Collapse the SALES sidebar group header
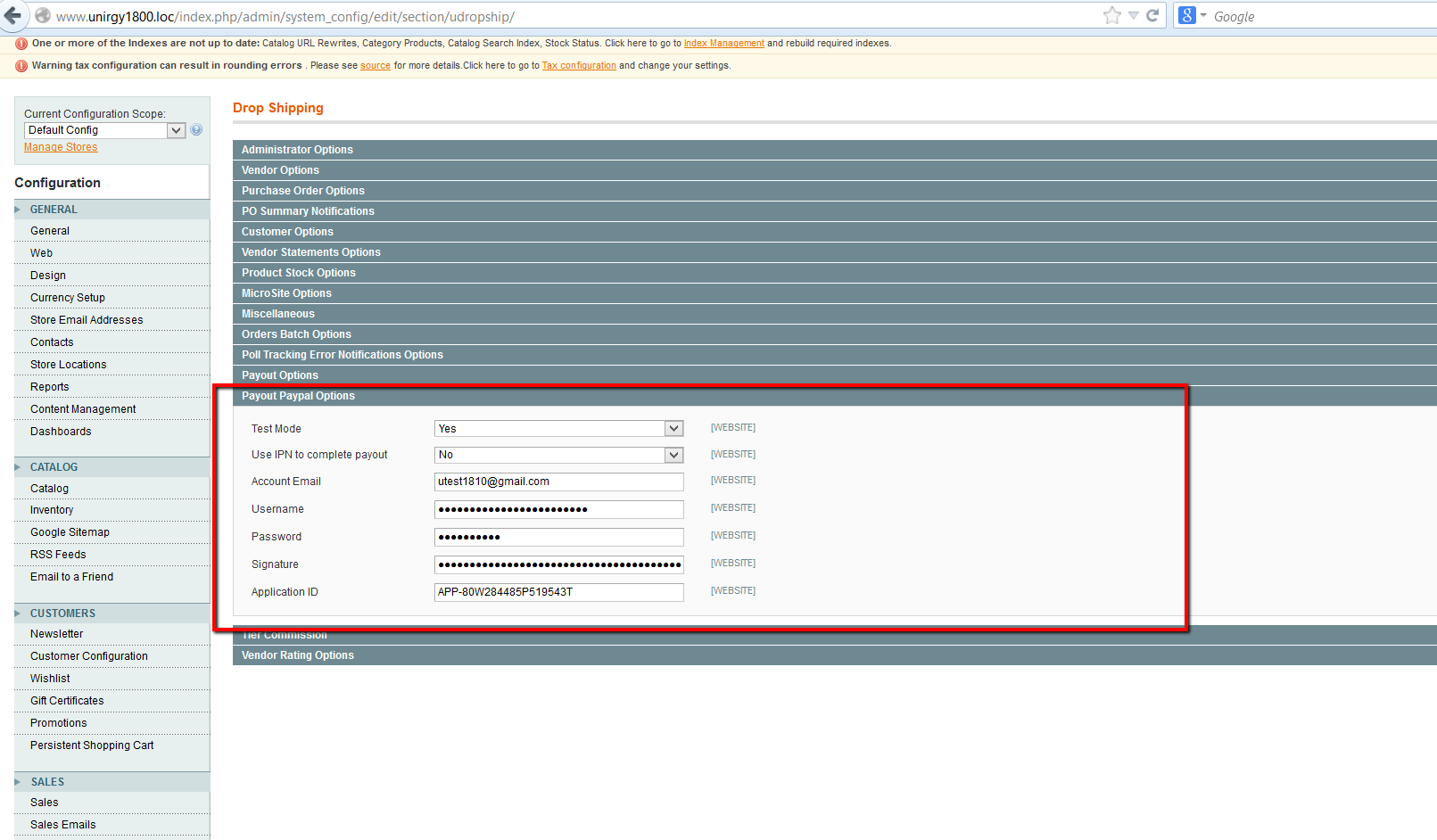Screen dimensions: 1437x840 point(112,782)
